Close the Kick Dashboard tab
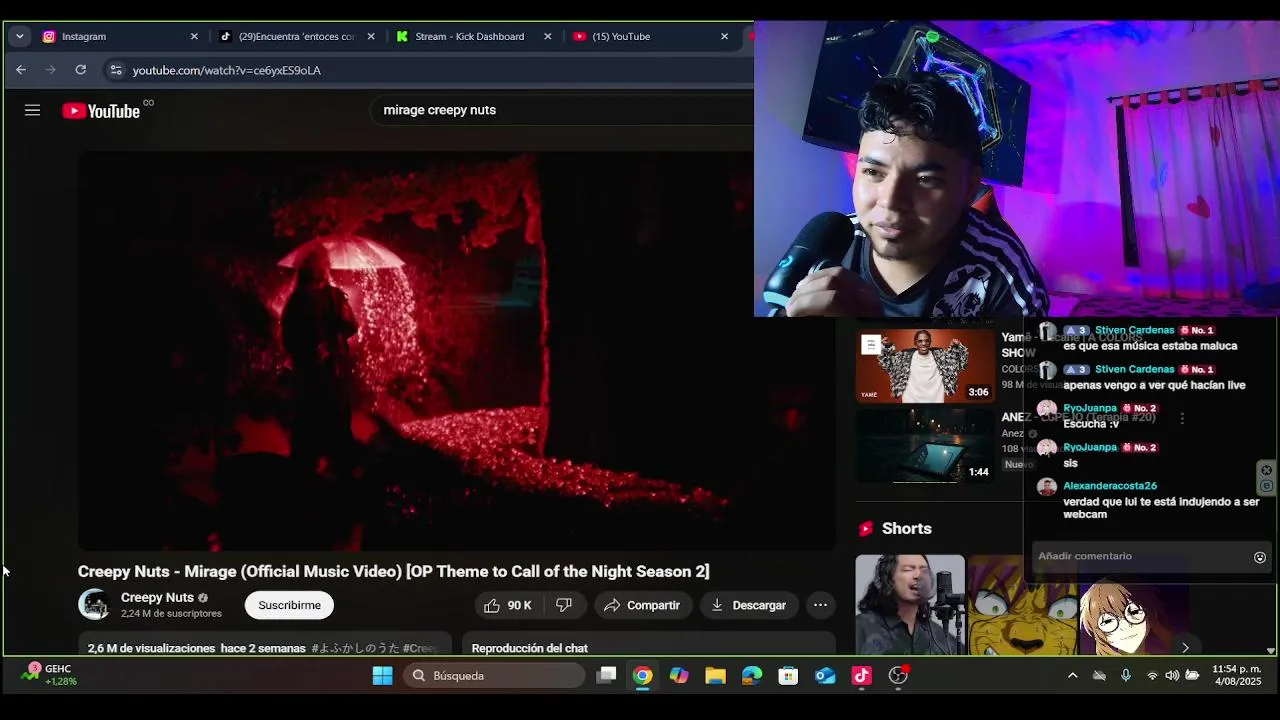1280x720 pixels. coord(547,36)
